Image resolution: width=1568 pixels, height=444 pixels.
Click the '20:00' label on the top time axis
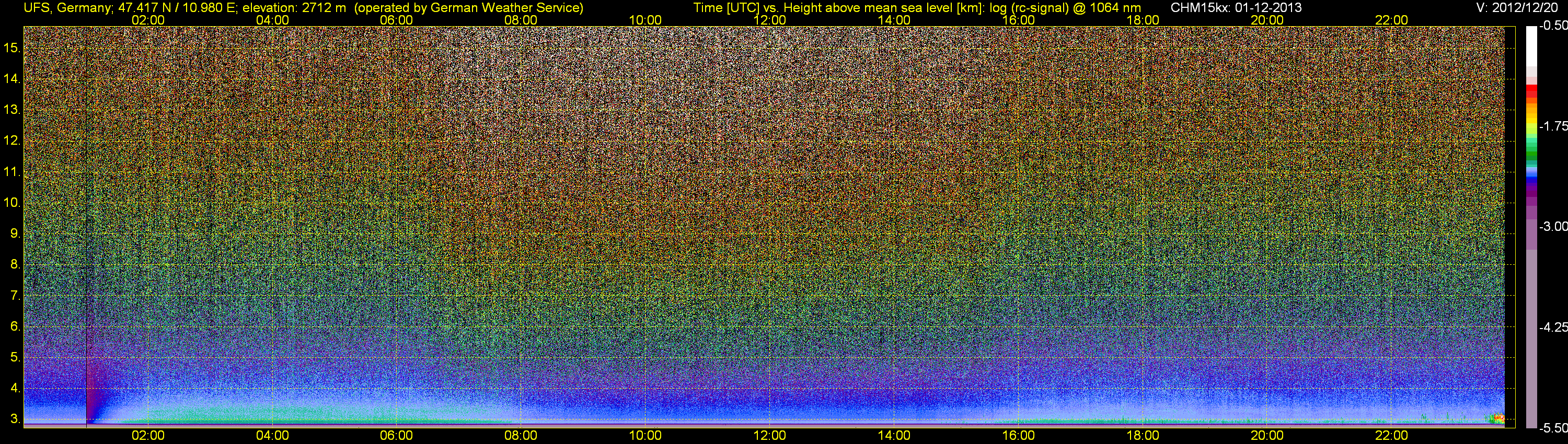click(1267, 20)
